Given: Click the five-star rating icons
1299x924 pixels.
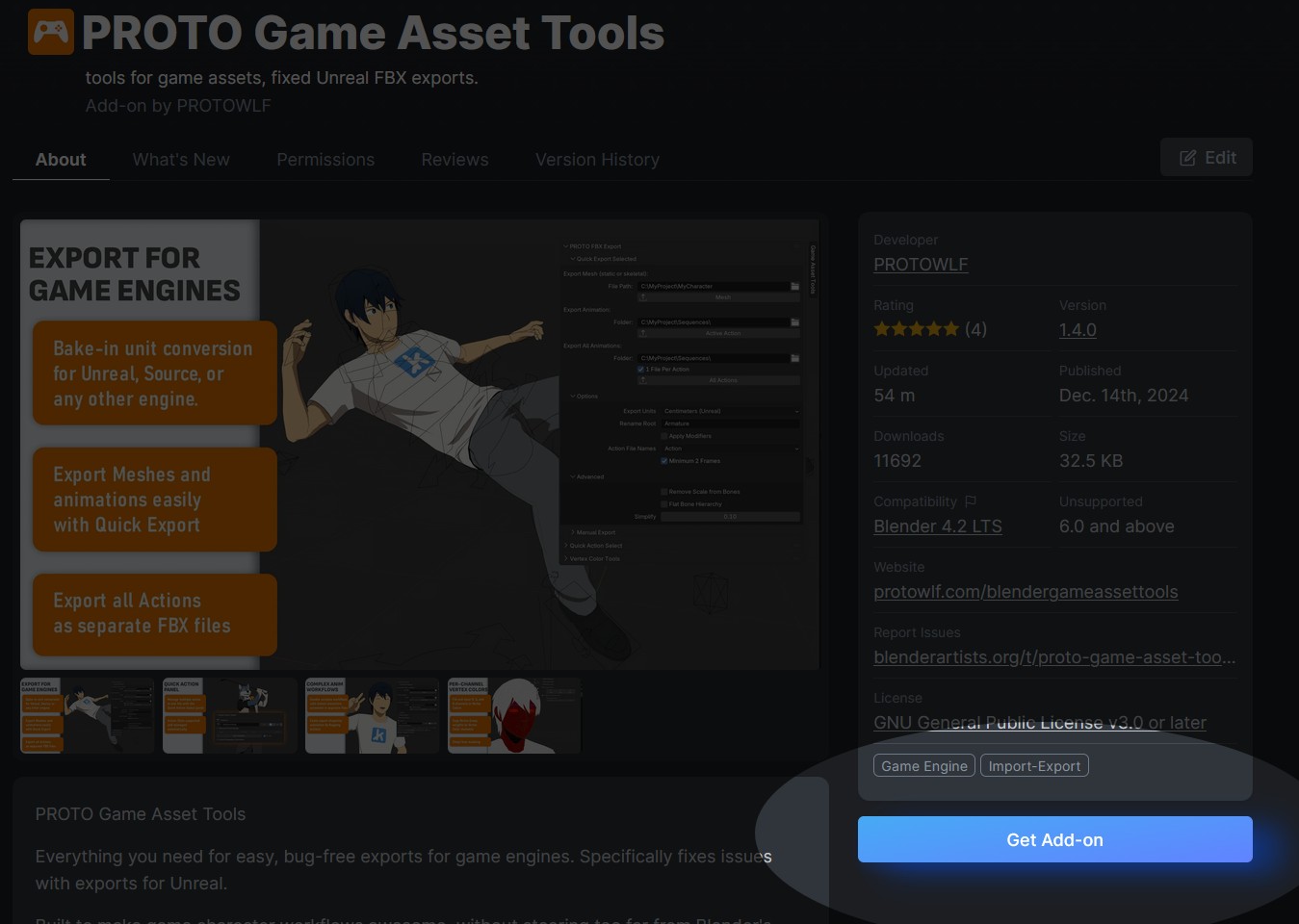Looking at the screenshot, I should (x=916, y=329).
